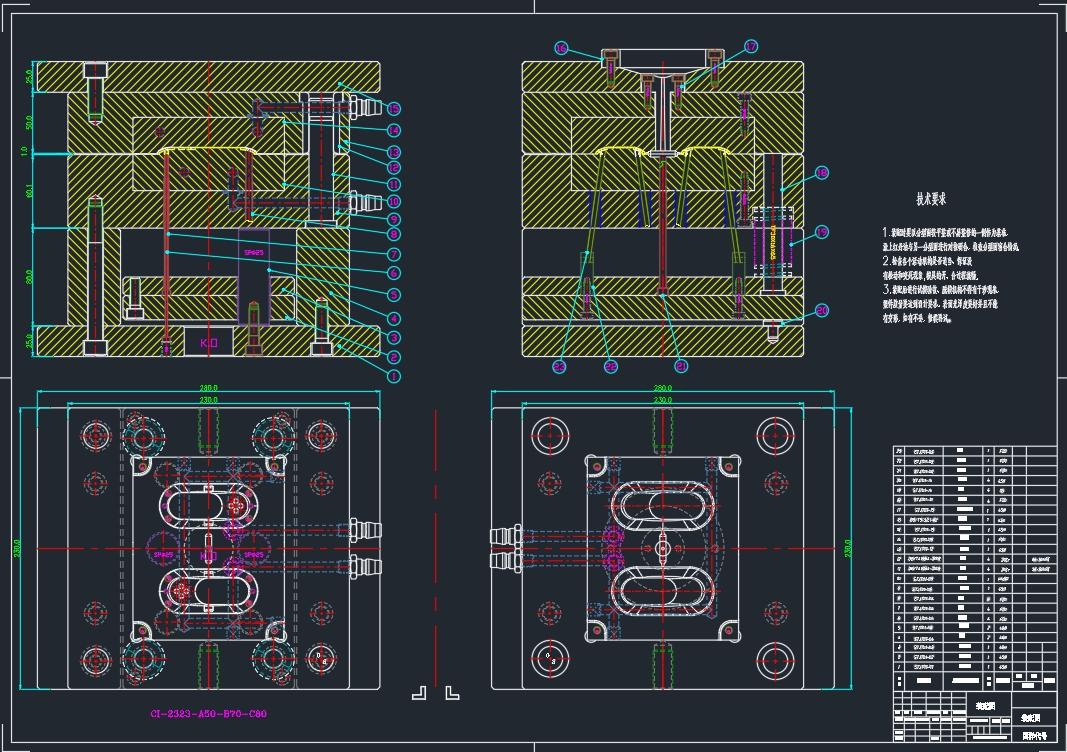Click part balloon number 1

(393, 376)
